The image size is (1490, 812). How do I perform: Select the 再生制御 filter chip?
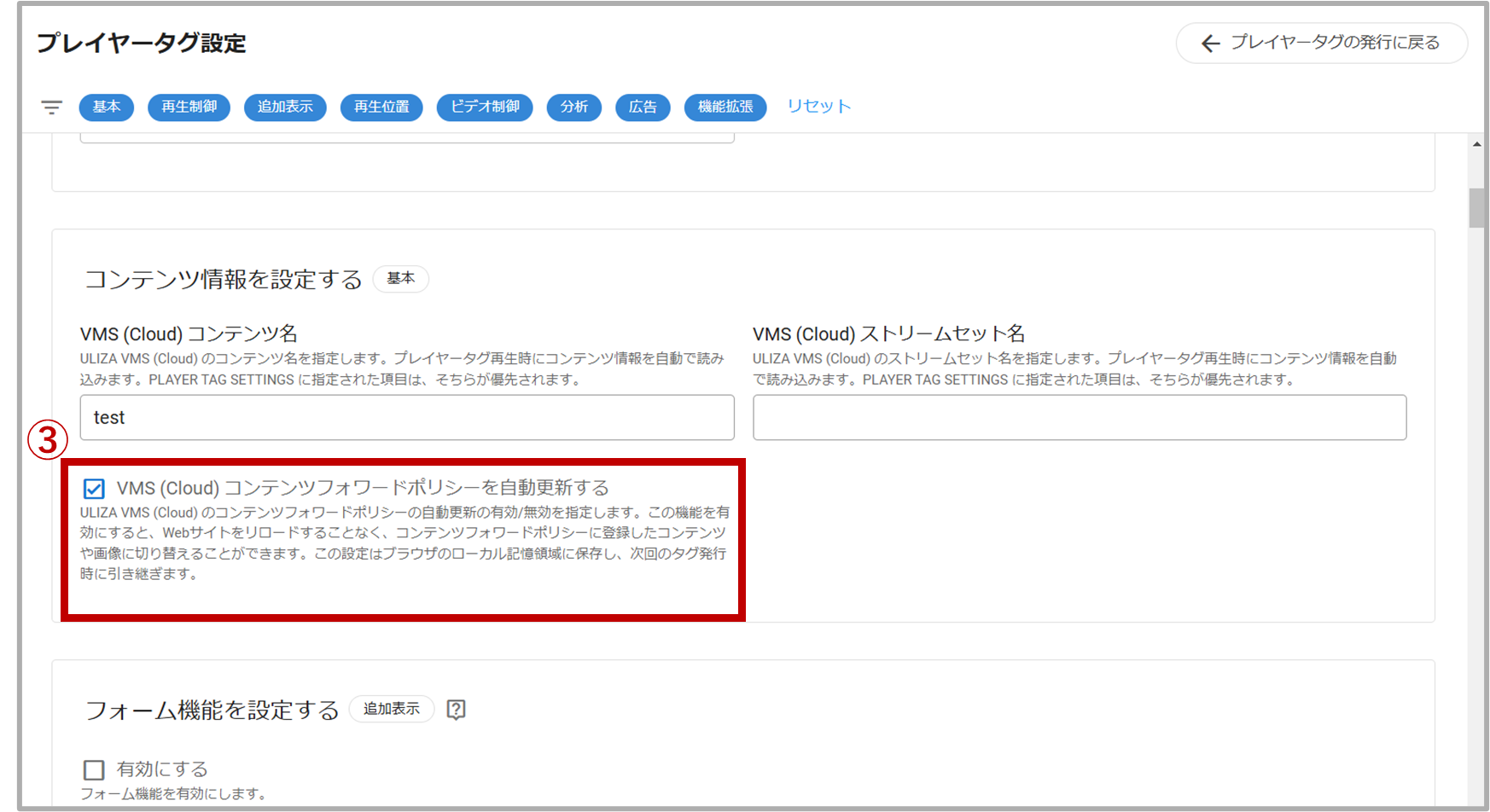189,107
